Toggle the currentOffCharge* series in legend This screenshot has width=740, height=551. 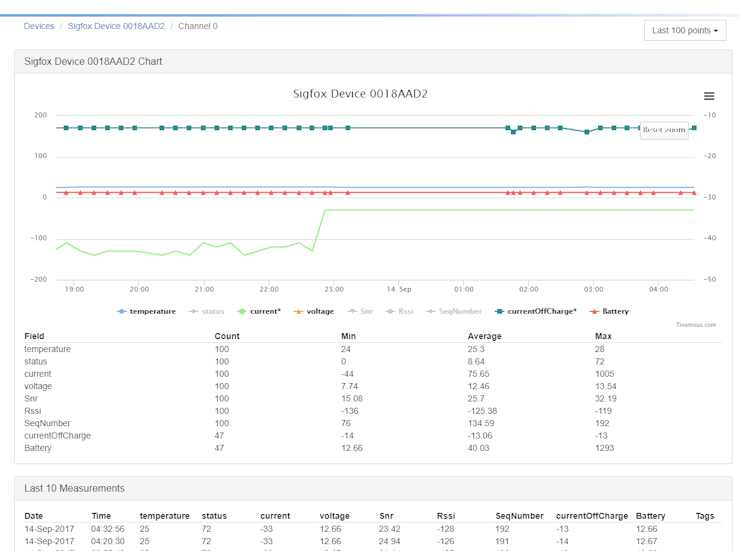click(x=536, y=311)
